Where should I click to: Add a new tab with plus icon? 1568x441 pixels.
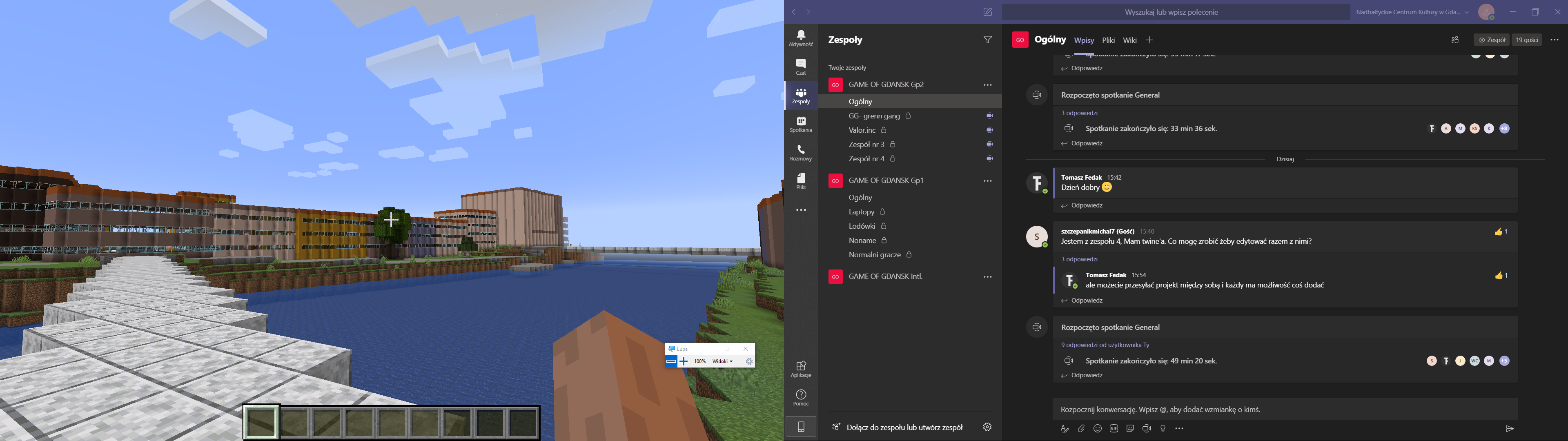coord(1149,40)
